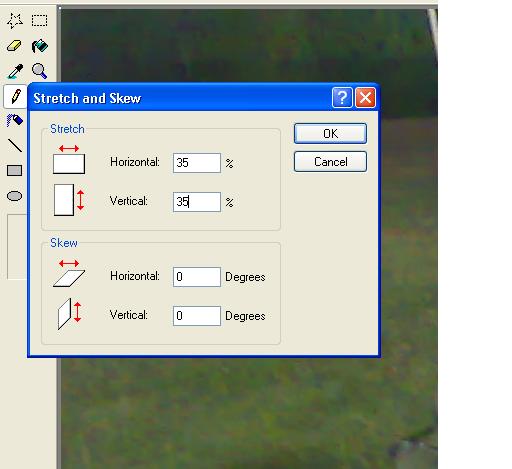
Task: Select the Free-Form Select tool
Action: click(x=15, y=21)
